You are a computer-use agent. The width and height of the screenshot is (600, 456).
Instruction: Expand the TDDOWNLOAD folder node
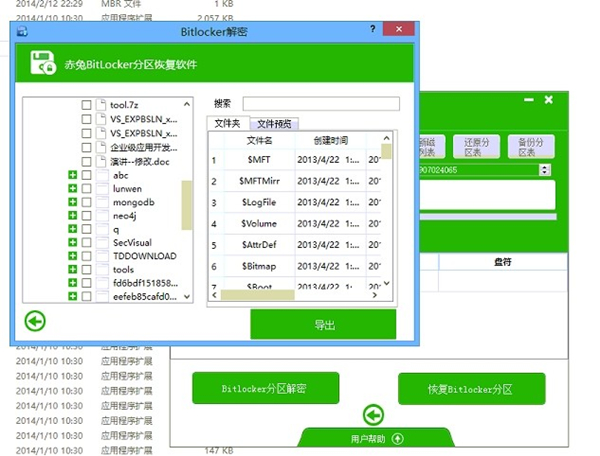point(73,256)
